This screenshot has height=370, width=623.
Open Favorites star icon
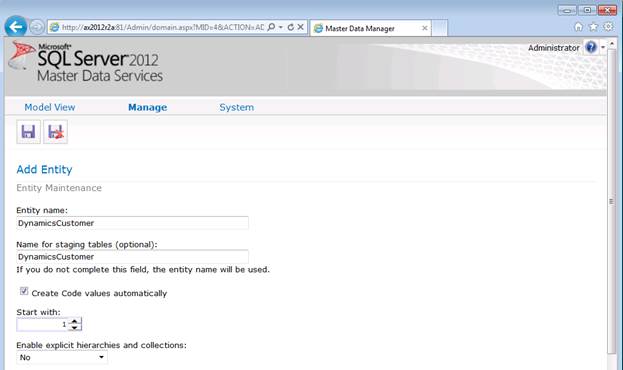pos(593,27)
